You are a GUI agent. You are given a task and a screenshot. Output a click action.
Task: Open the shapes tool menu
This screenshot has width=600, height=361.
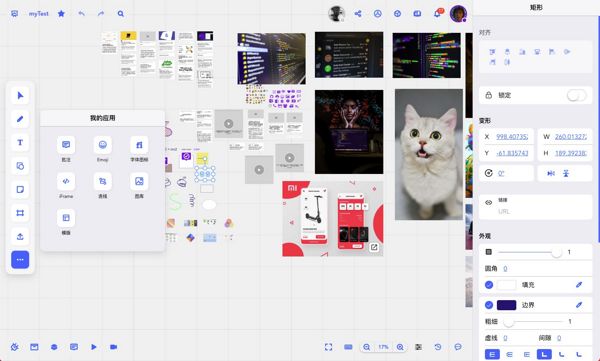tap(20, 166)
